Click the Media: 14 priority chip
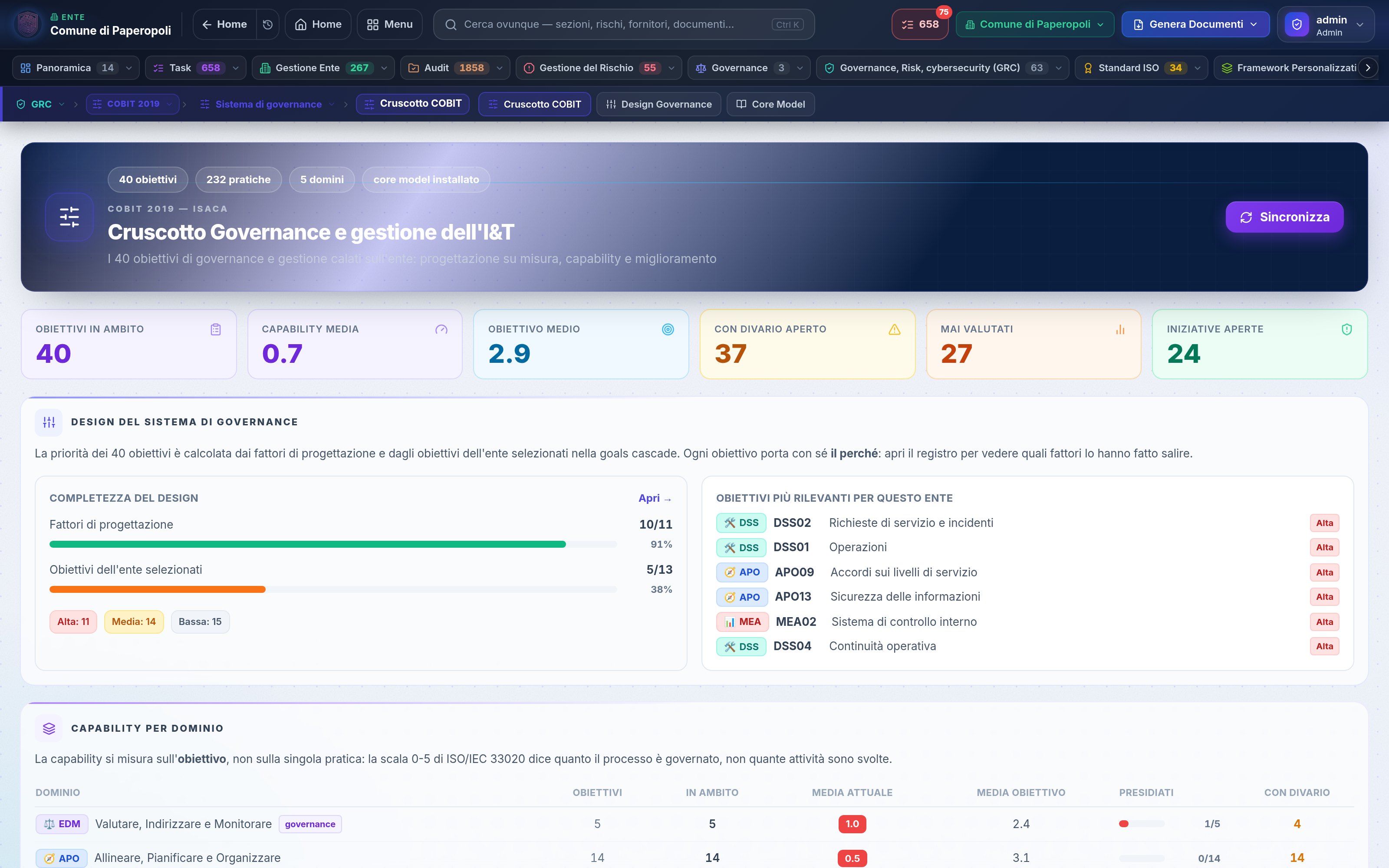Screen dimensions: 1389x868 point(134,622)
